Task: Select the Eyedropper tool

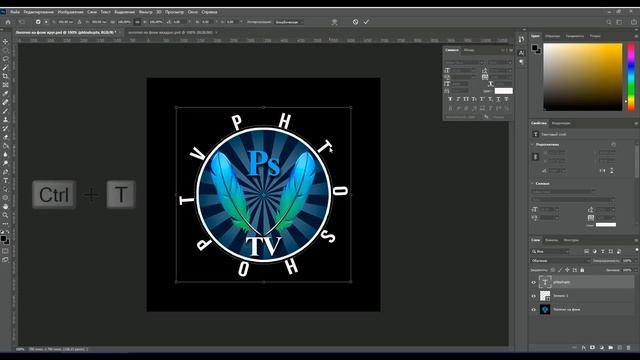Action: click(5, 93)
